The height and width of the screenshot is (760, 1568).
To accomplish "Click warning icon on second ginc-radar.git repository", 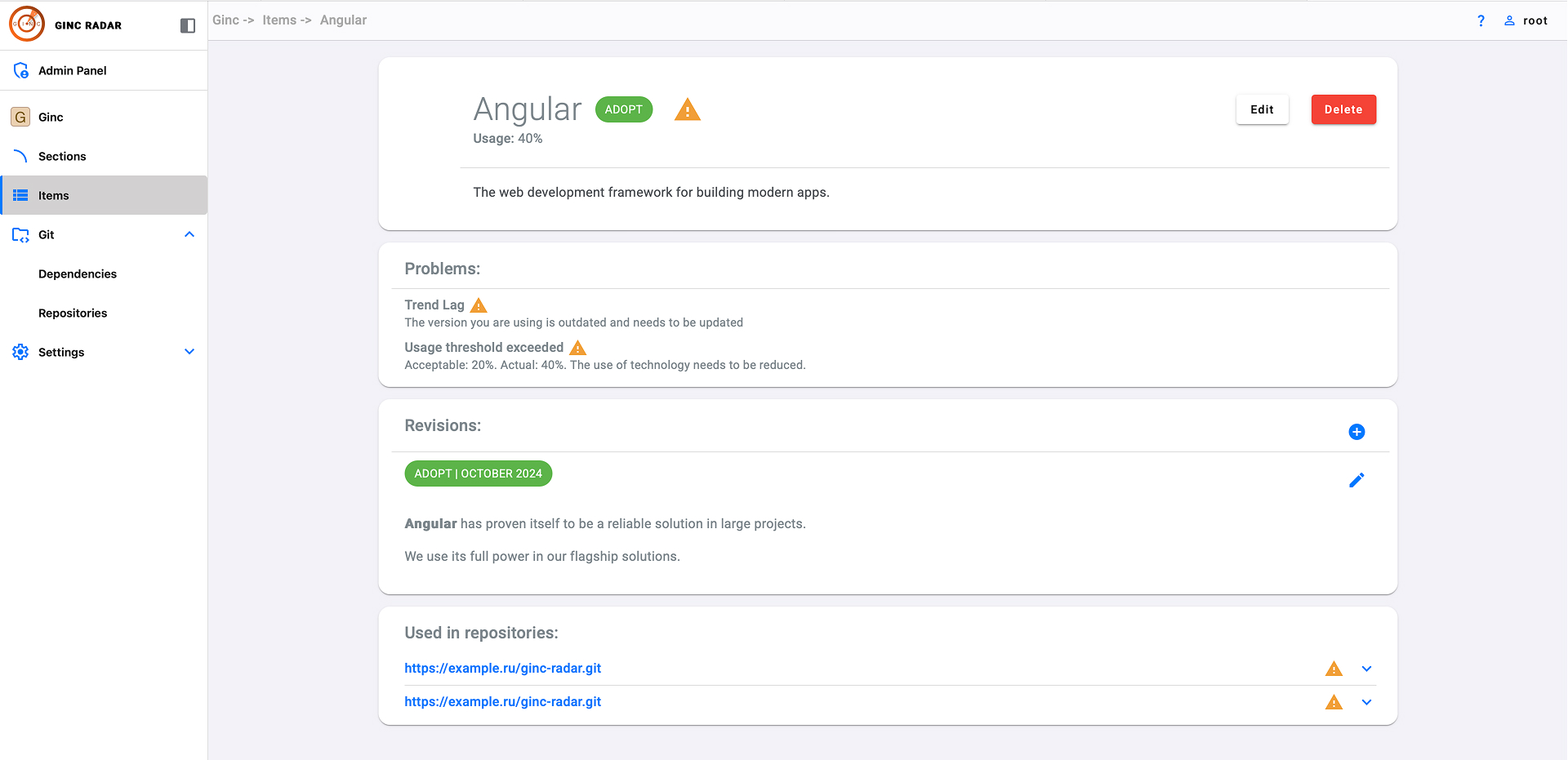I will pos(1334,702).
